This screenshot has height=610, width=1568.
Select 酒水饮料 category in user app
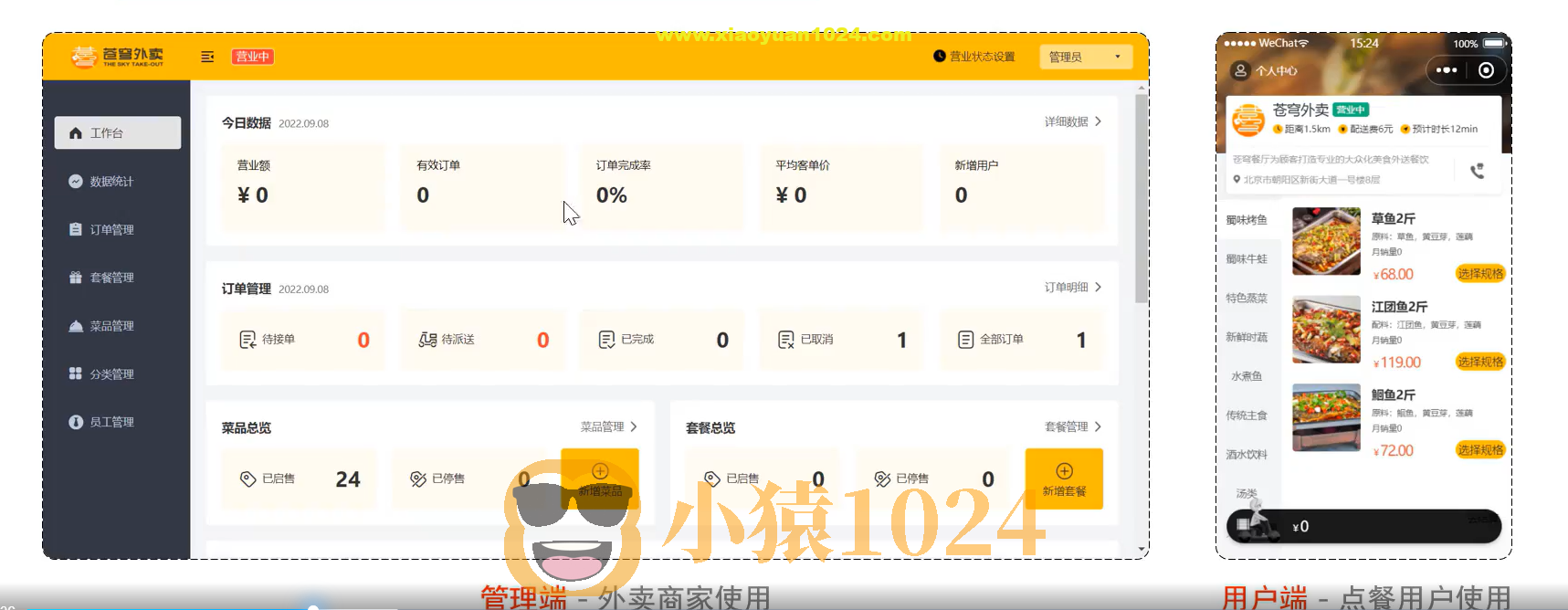(1247, 455)
